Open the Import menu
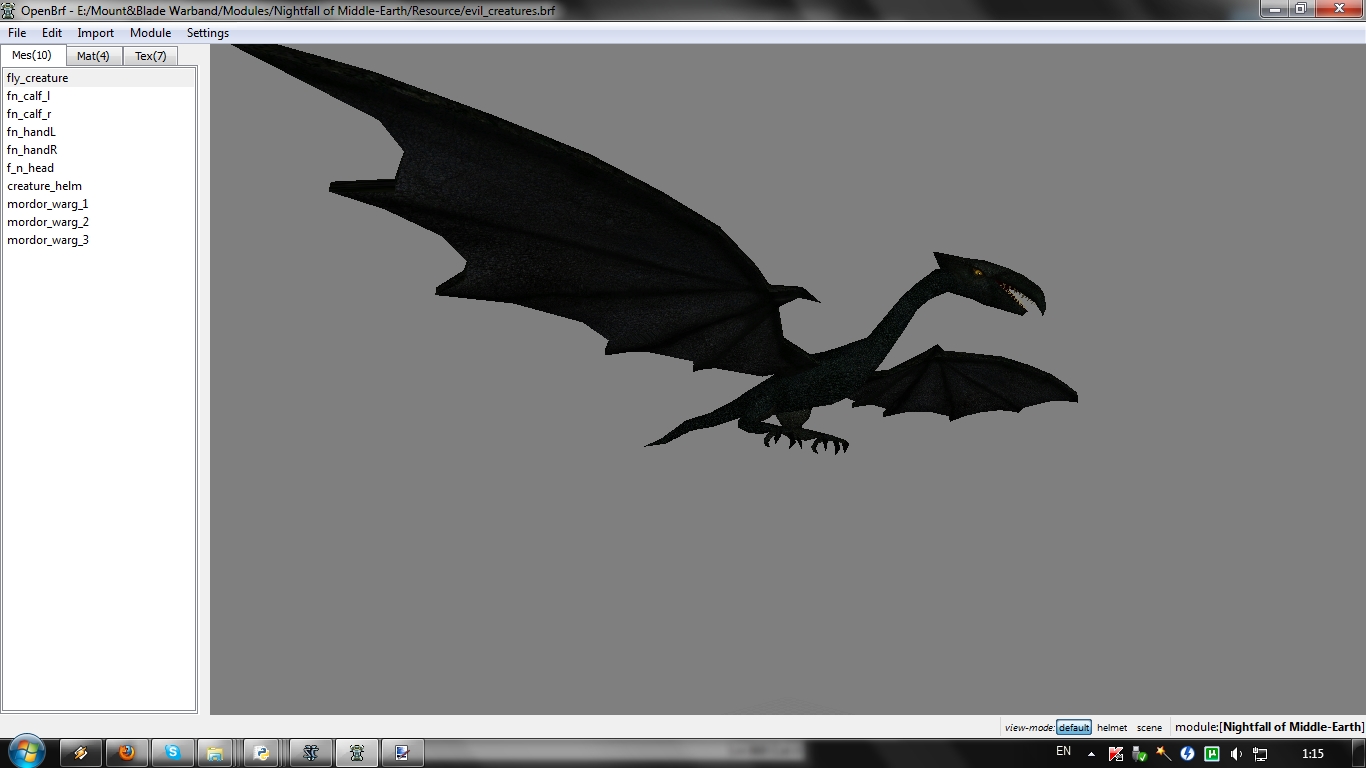1366x768 pixels. (96, 33)
